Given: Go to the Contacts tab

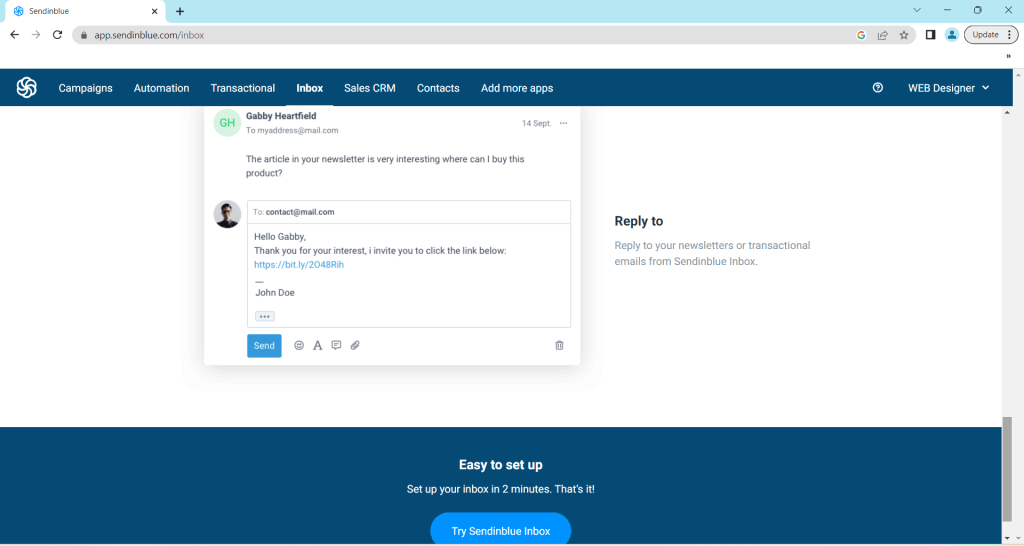Looking at the screenshot, I should tap(438, 88).
